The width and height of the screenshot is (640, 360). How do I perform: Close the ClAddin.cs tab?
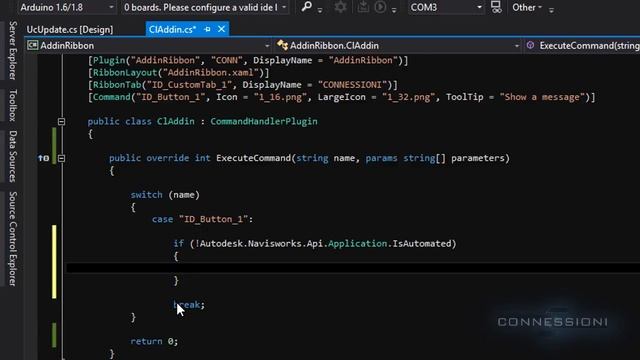[x=221, y=29]
